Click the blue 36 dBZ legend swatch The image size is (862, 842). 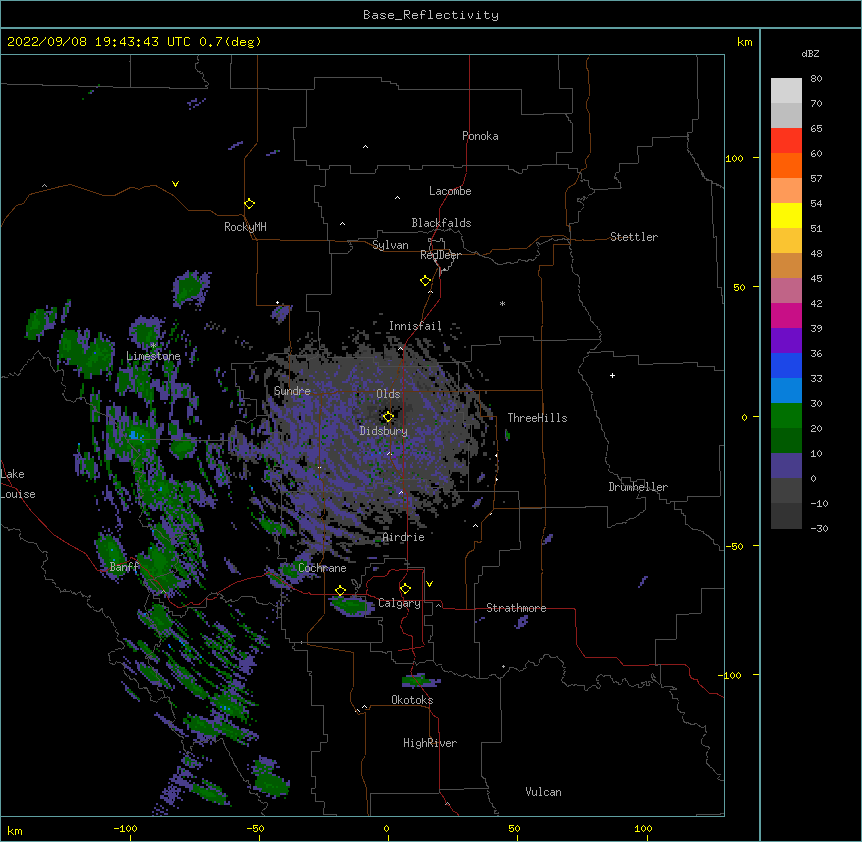(x=786, y=365)
